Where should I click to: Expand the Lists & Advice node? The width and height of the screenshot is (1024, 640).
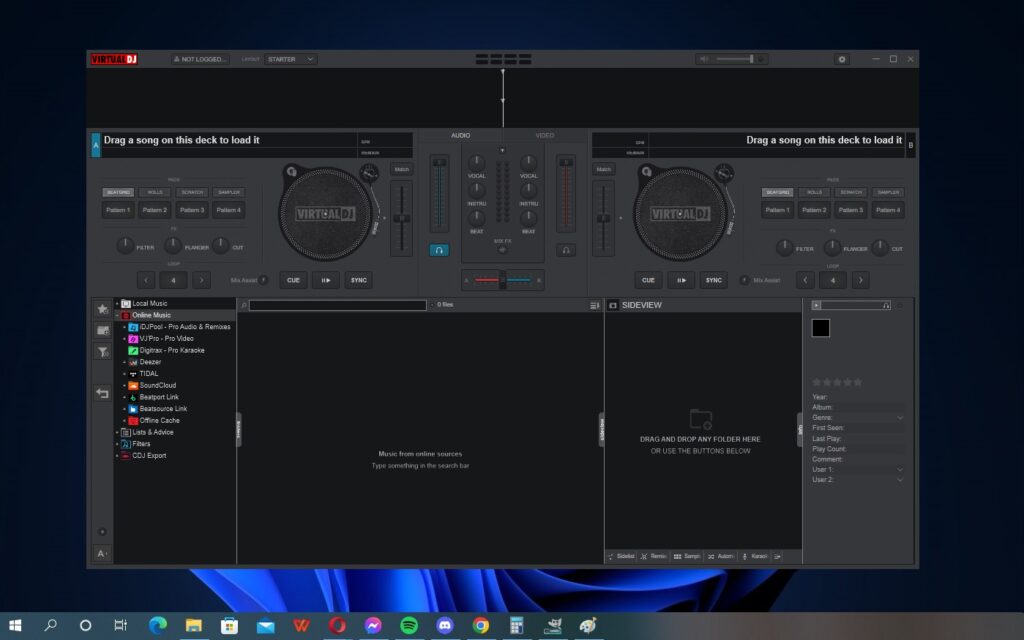pos(117,432)
